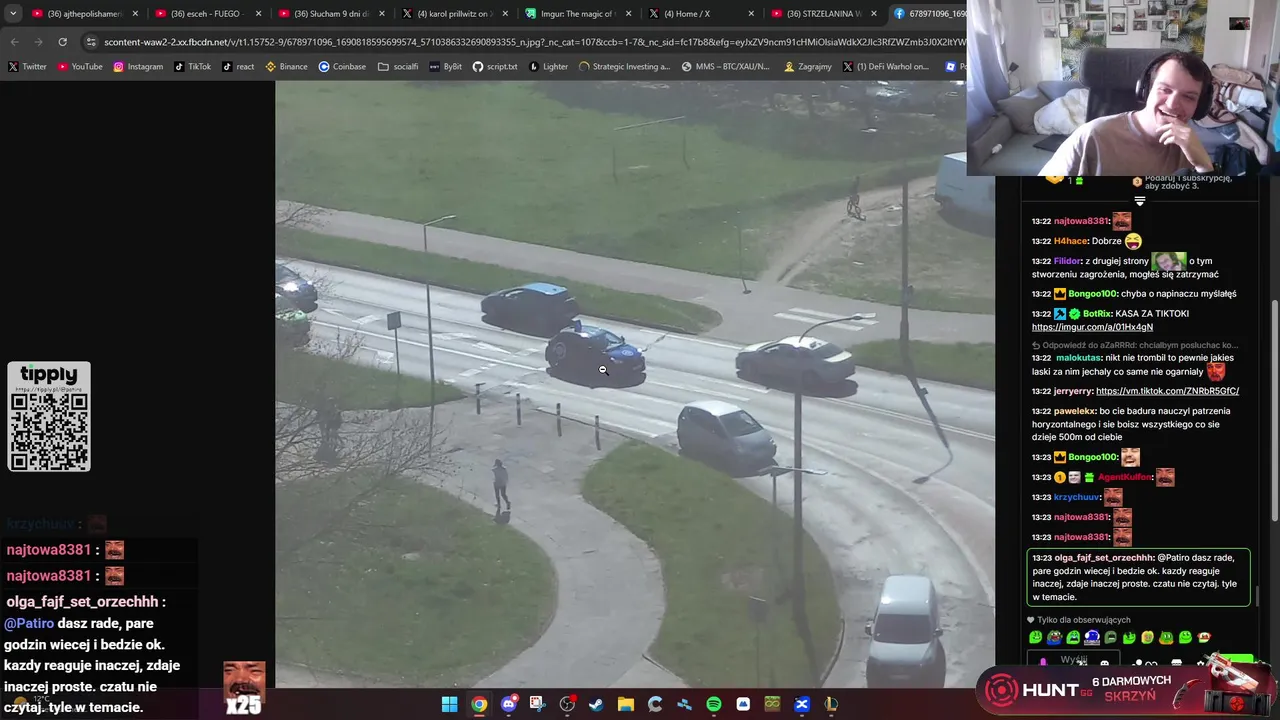Open the react bookmark

pos(238,67)
